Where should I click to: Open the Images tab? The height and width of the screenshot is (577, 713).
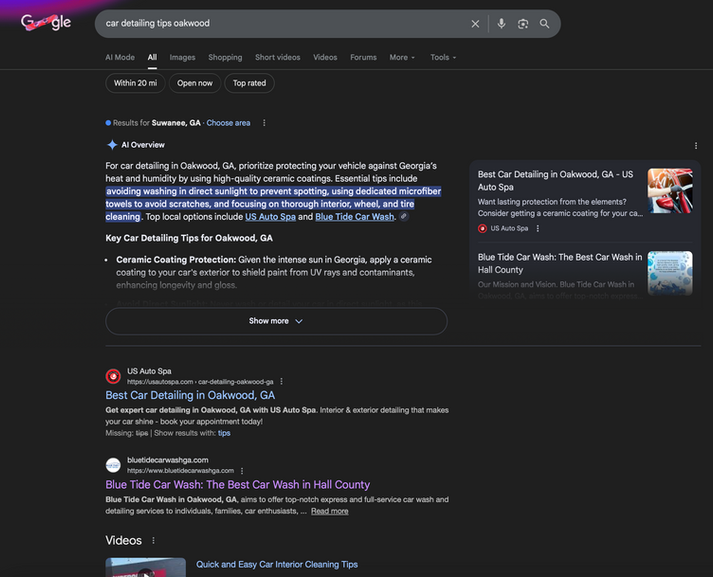click(x=182, y=57)
